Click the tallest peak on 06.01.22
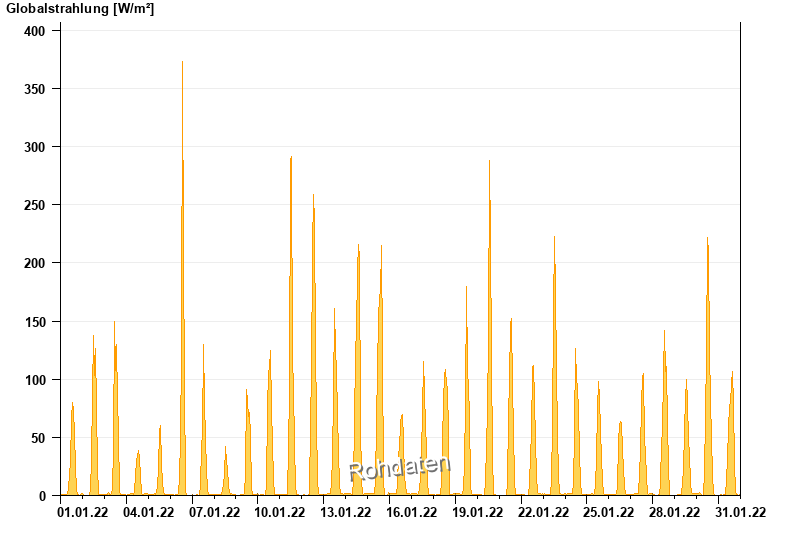Screen dimensions: 800x550 pyautogui.click(x=183, y=278)
